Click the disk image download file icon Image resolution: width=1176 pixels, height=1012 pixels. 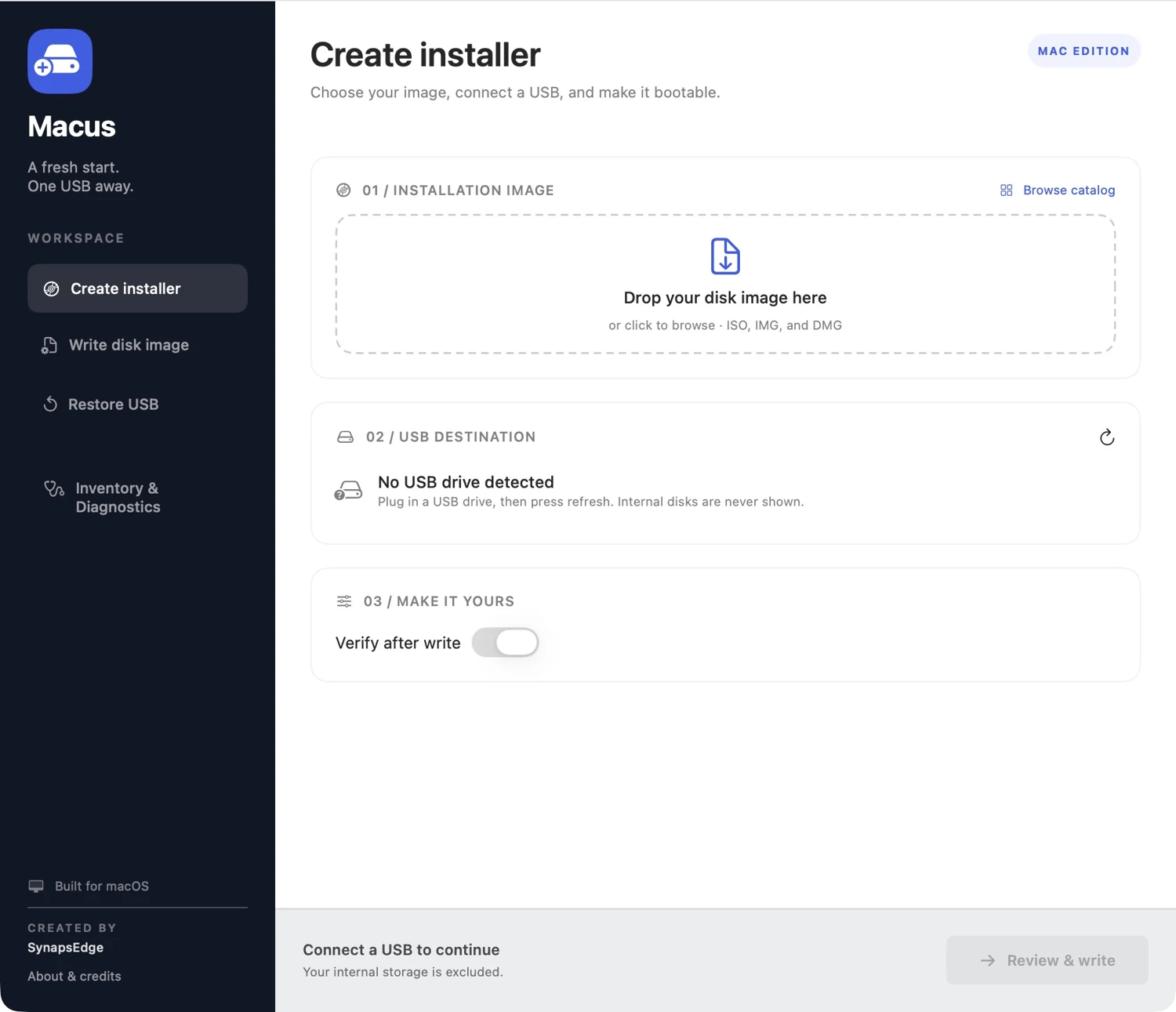(725, 256)
